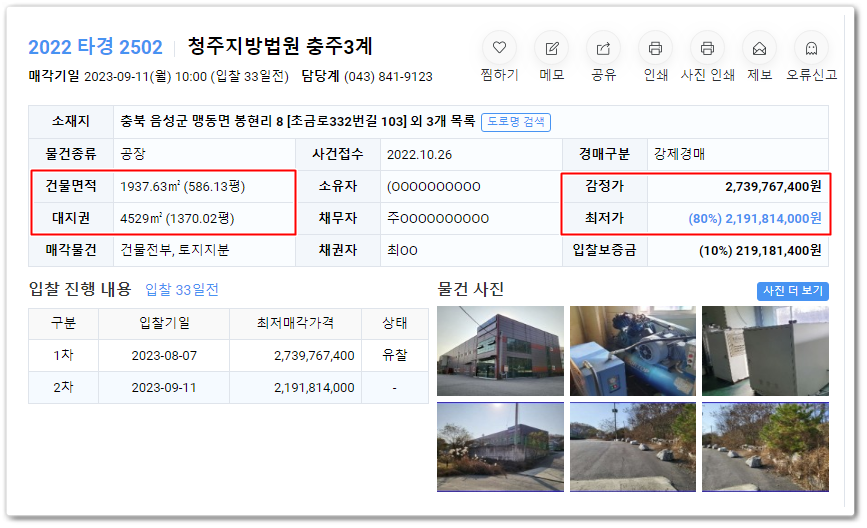
Task: Click the 물건종류 value 공장
Action: (x=133, y=154)
